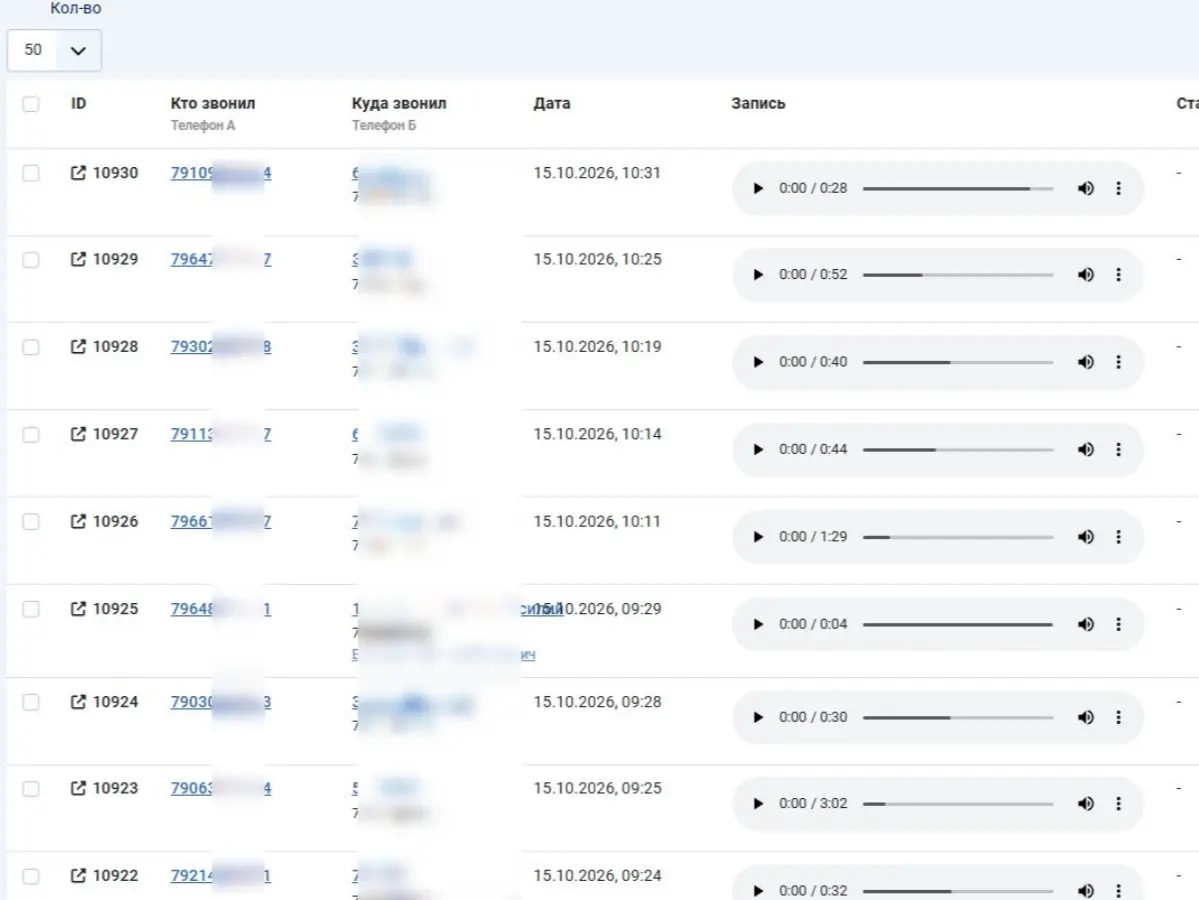
Task: Mark the checkbox for call 10923
Action: 31,788
